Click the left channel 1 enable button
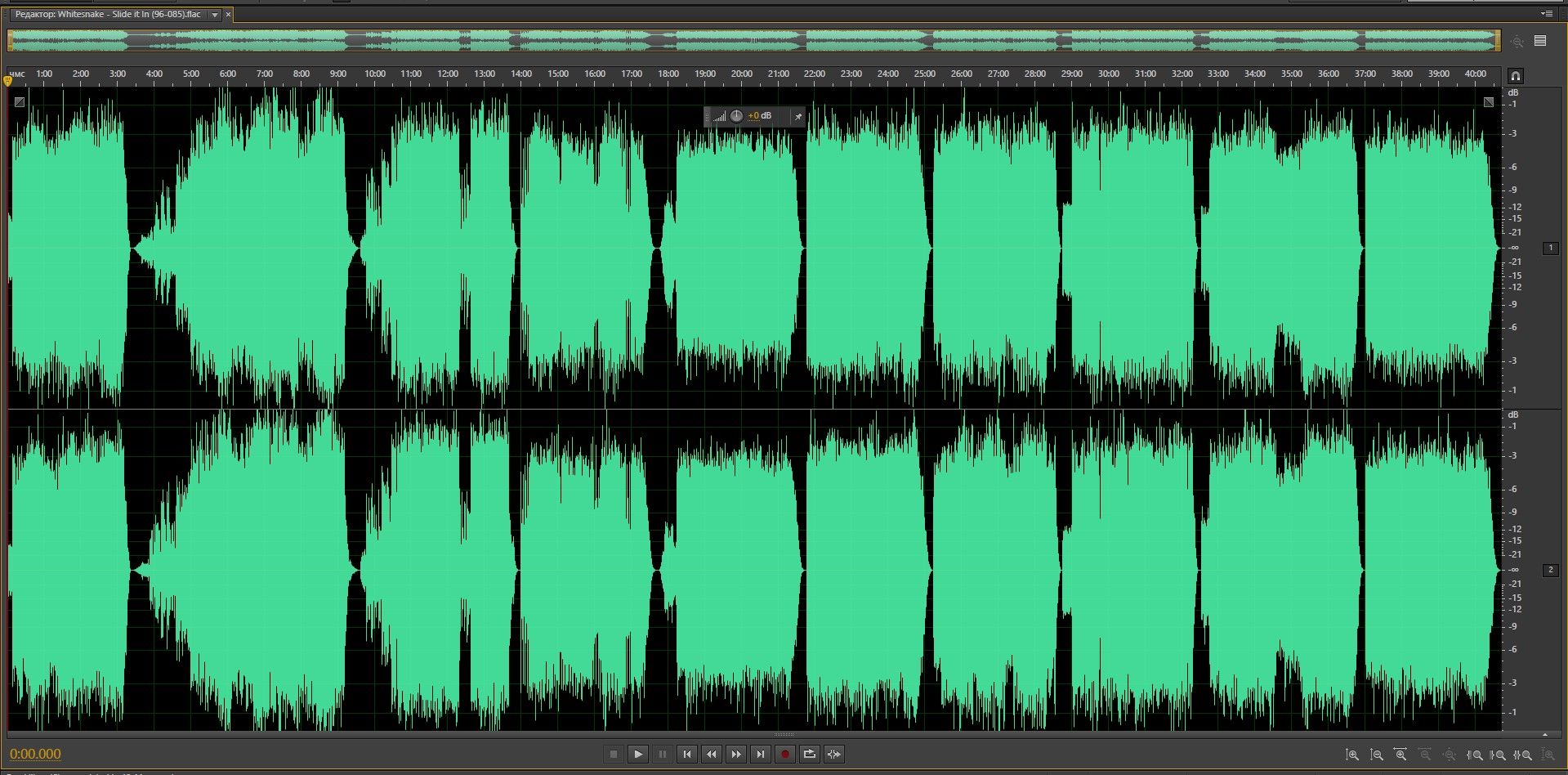 1550,248
